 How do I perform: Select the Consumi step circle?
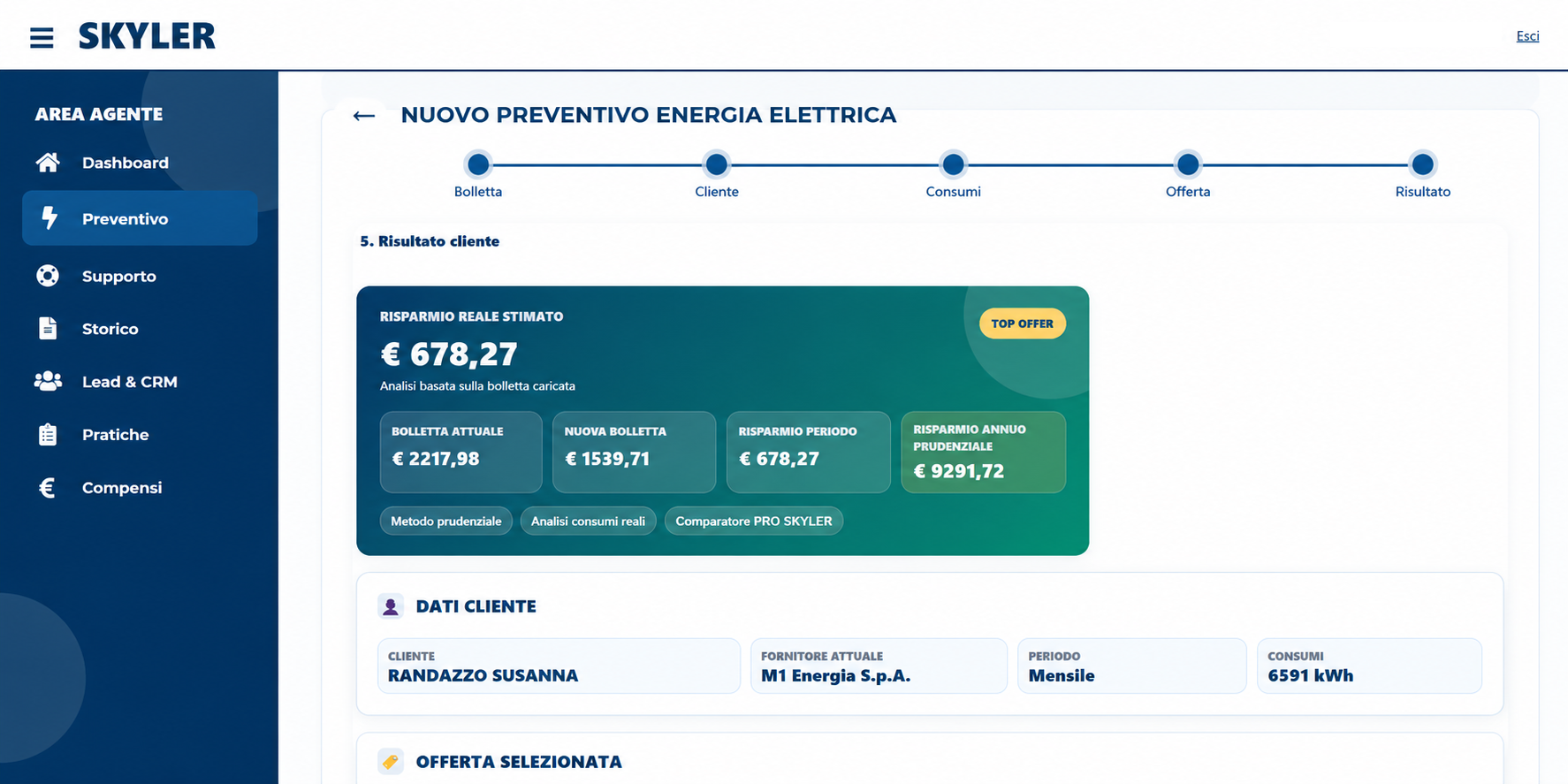click(x=953, y=164)
